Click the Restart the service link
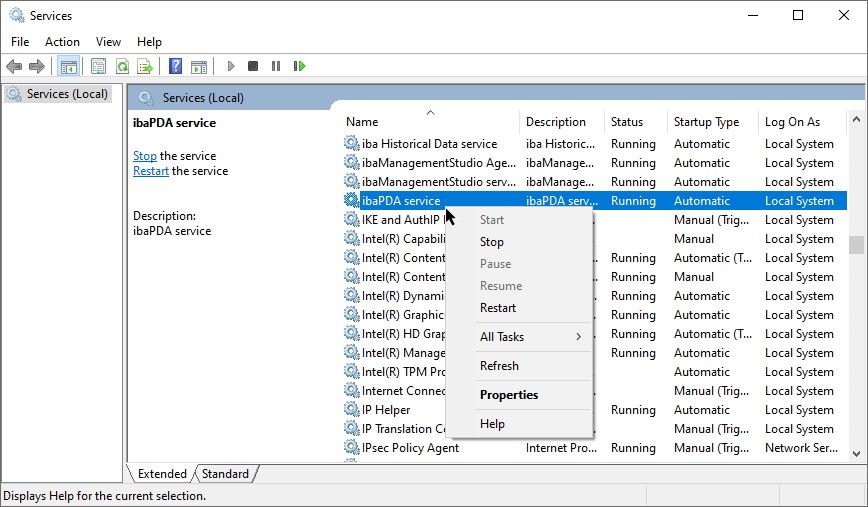This screenshot has width=868, height=507. tap(151, 171)
